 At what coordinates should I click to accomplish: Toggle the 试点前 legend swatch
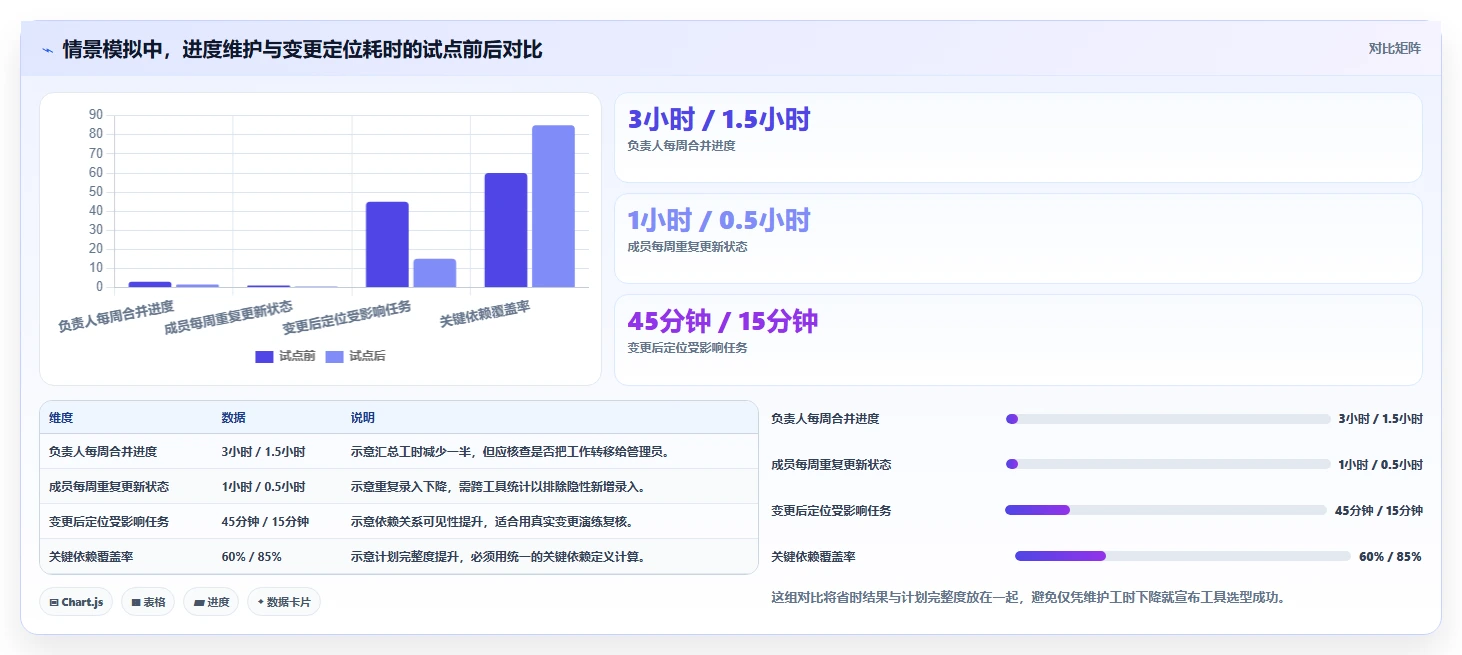(x=264, y=357)
